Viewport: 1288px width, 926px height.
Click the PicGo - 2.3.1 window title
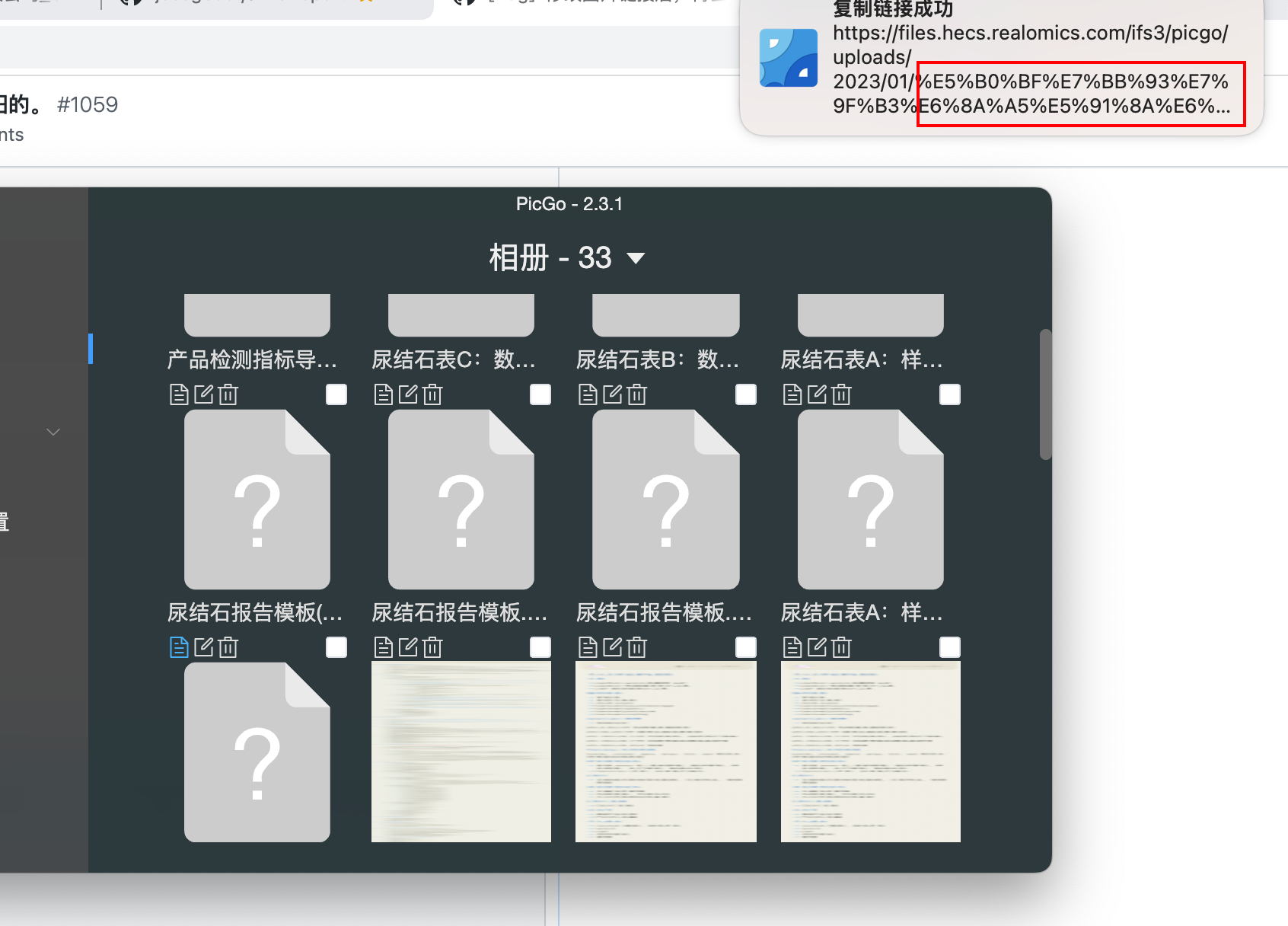tap(569, 204)
